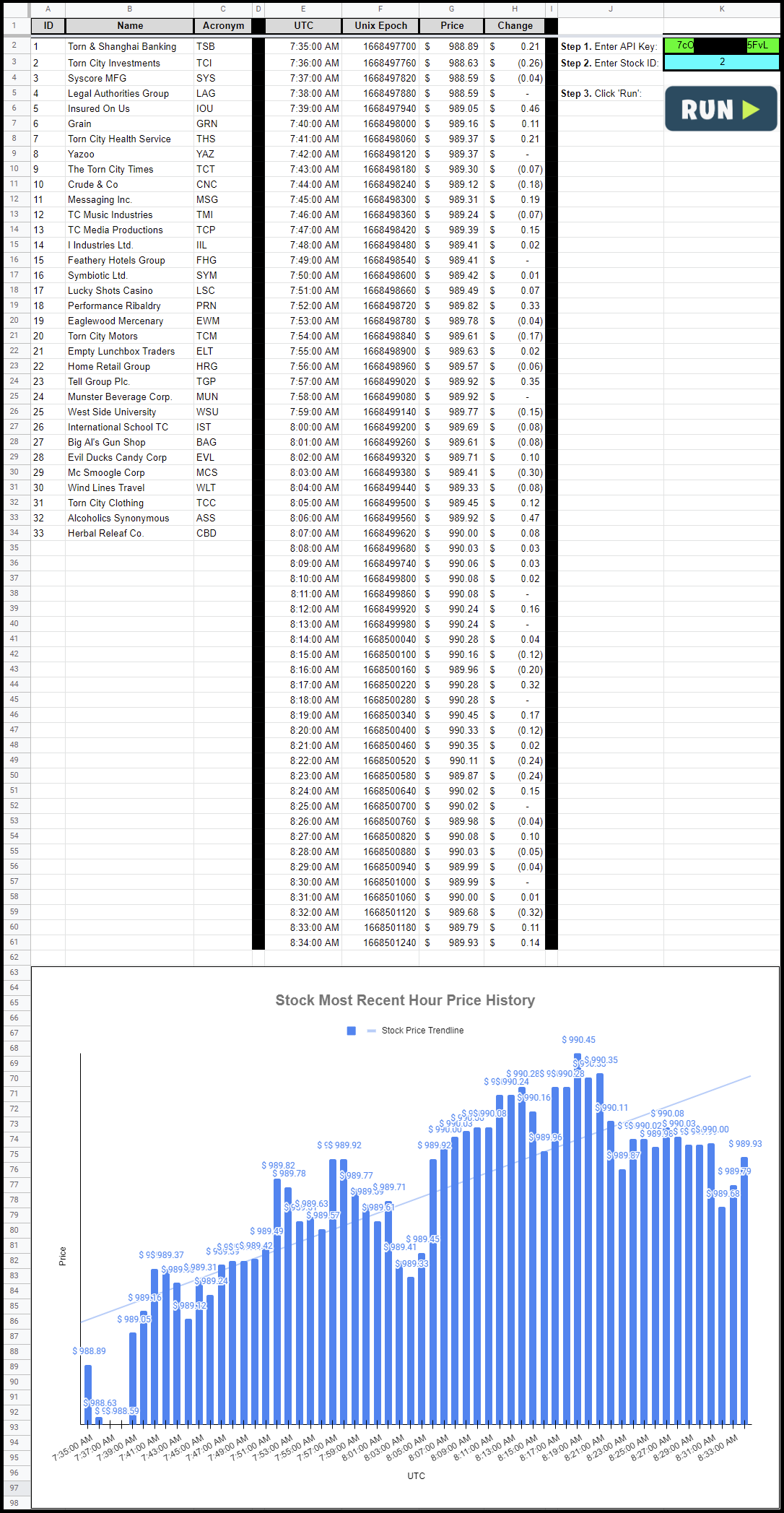Click the Step 3. Click 'Run' label cell
Image resolution: width=784 pixels, height=1513 pixels.
tap(611, 93)
